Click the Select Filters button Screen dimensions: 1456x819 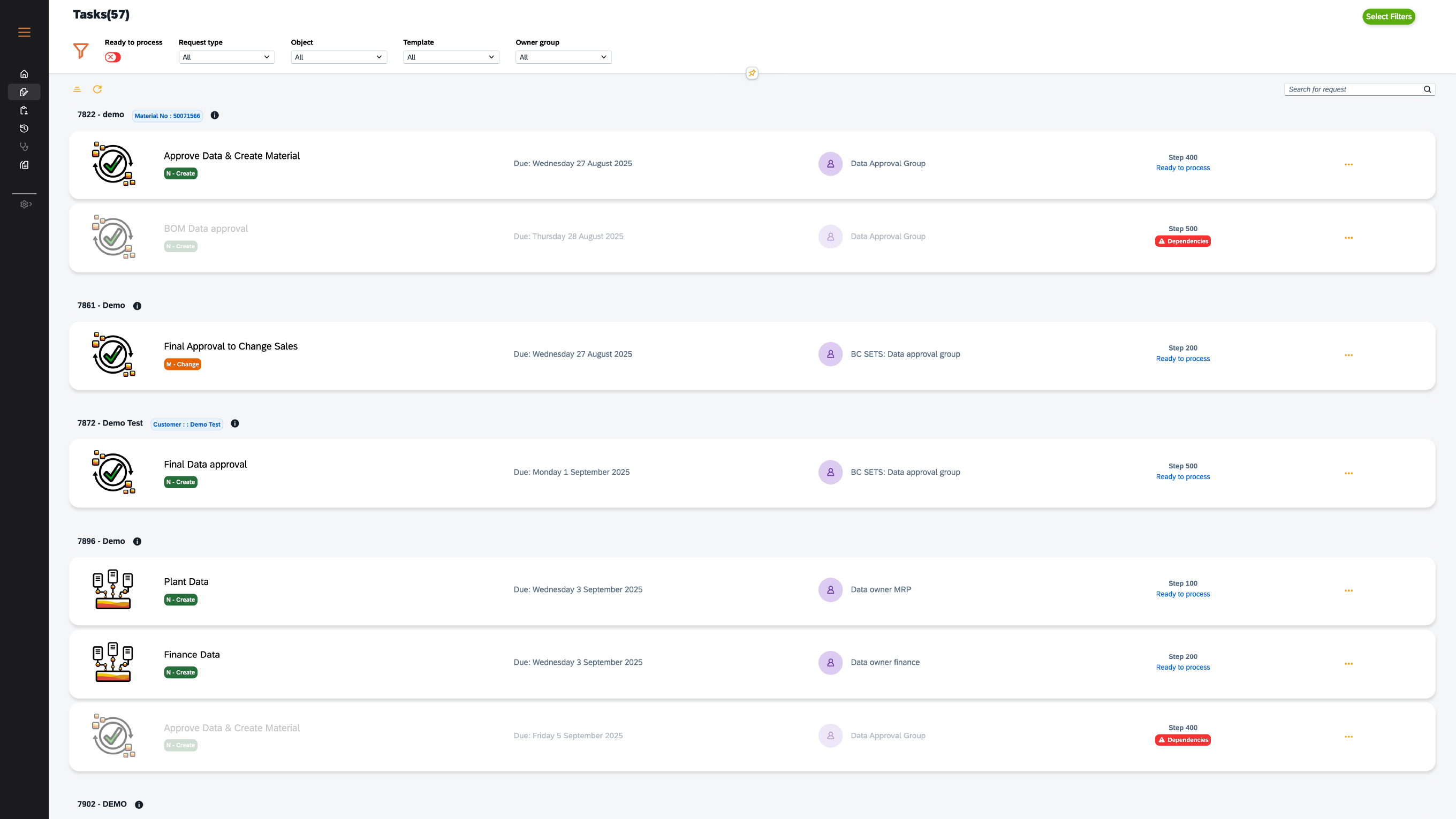[1389, 17]
